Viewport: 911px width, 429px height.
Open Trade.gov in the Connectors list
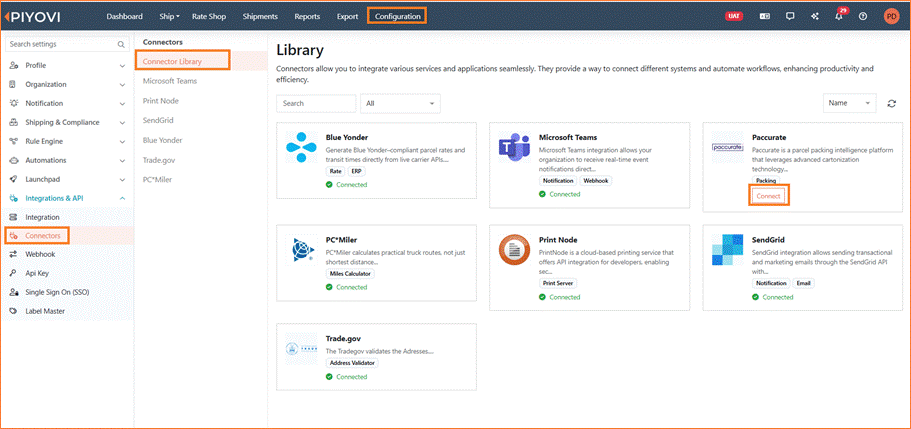(x=159, y=160)
